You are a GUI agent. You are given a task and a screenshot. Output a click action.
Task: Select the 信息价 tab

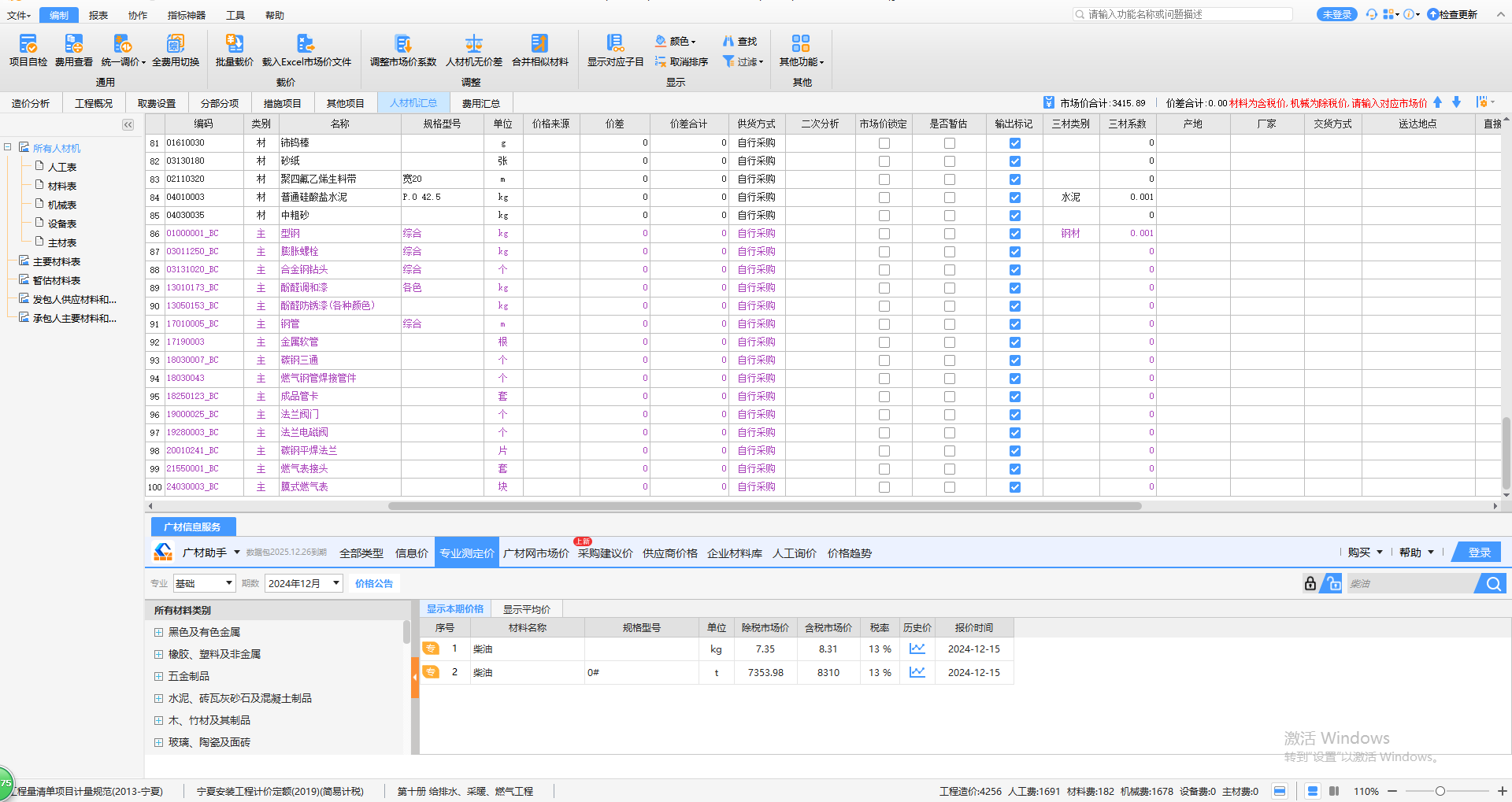point(412,553)
